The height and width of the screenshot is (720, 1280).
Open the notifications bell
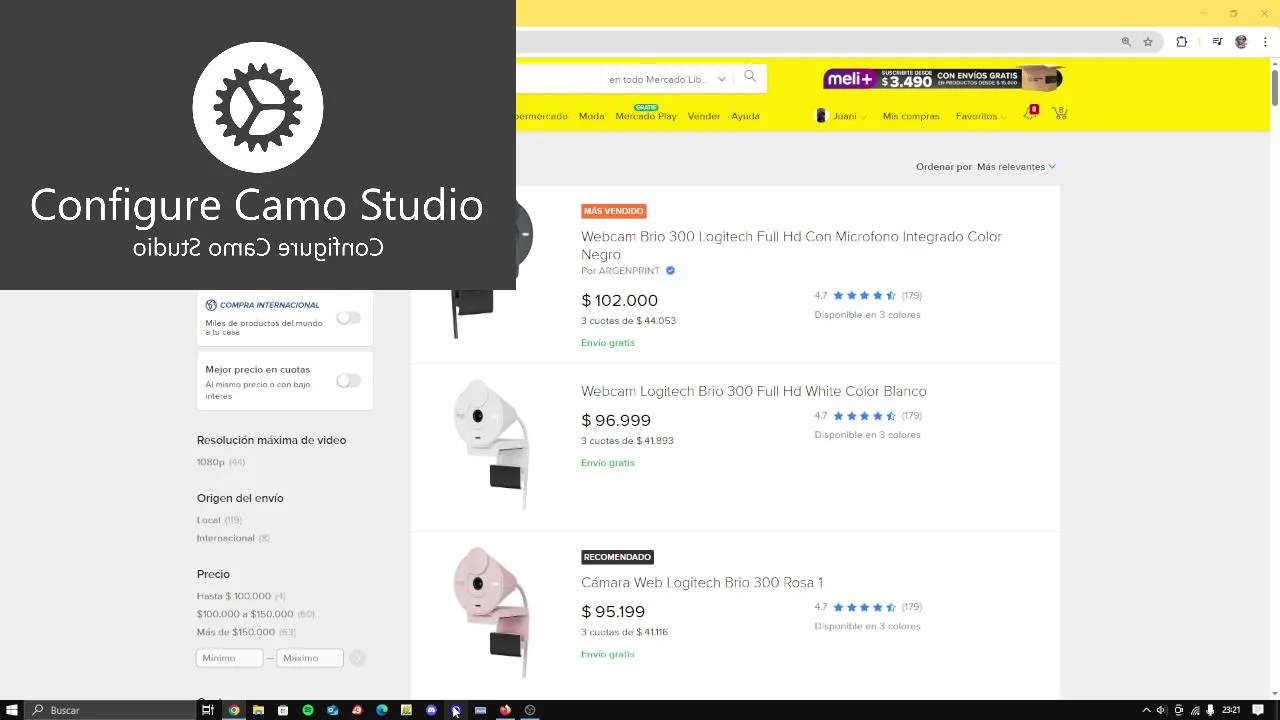(1030, 114)
